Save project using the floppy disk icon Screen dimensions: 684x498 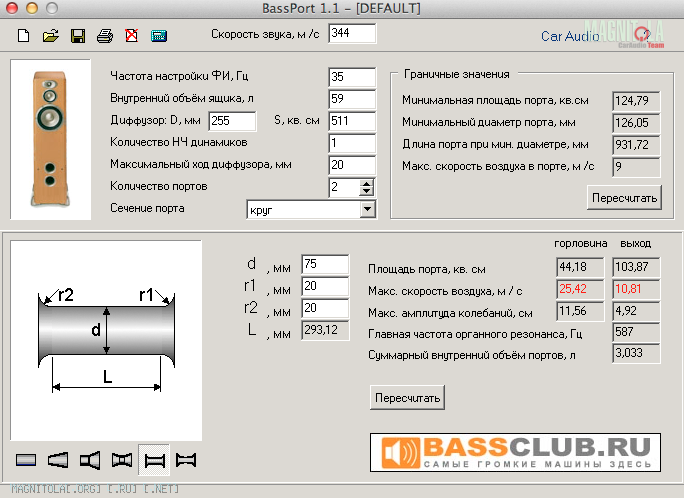(77, 37)
